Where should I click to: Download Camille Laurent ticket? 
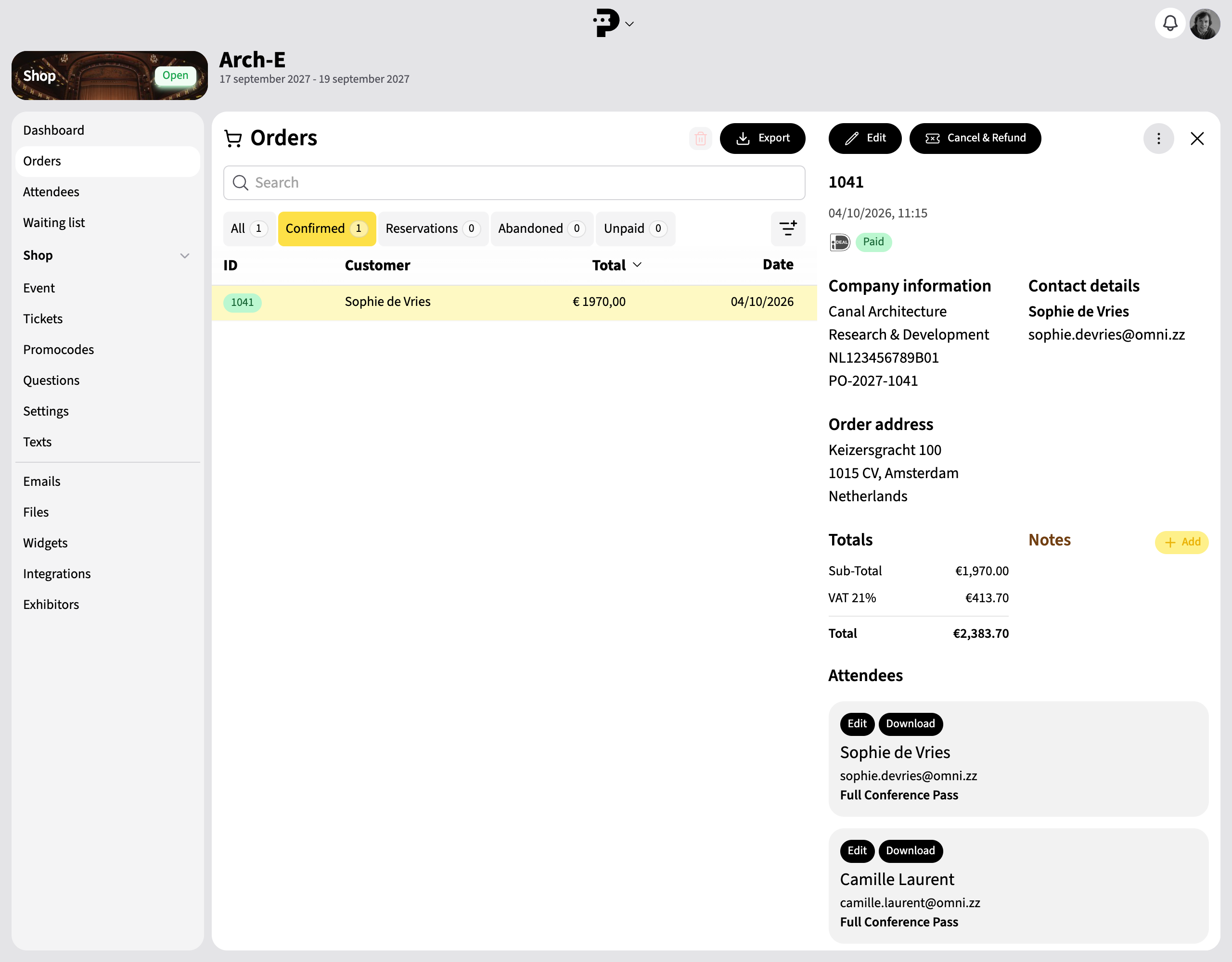(910, 850)
